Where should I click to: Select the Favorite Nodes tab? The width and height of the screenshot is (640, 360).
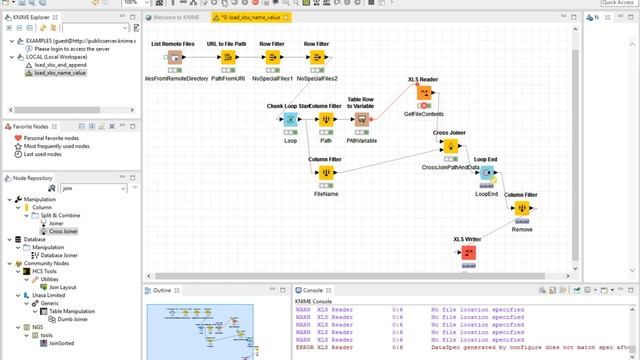coord(31,127)
